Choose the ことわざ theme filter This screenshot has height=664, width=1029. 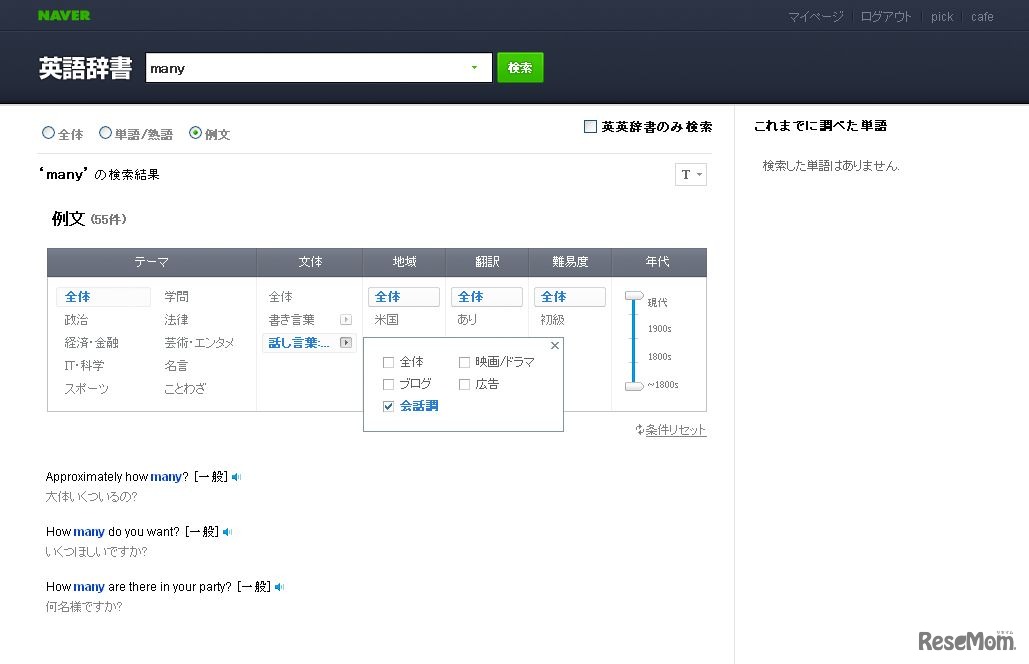(185, 389)
